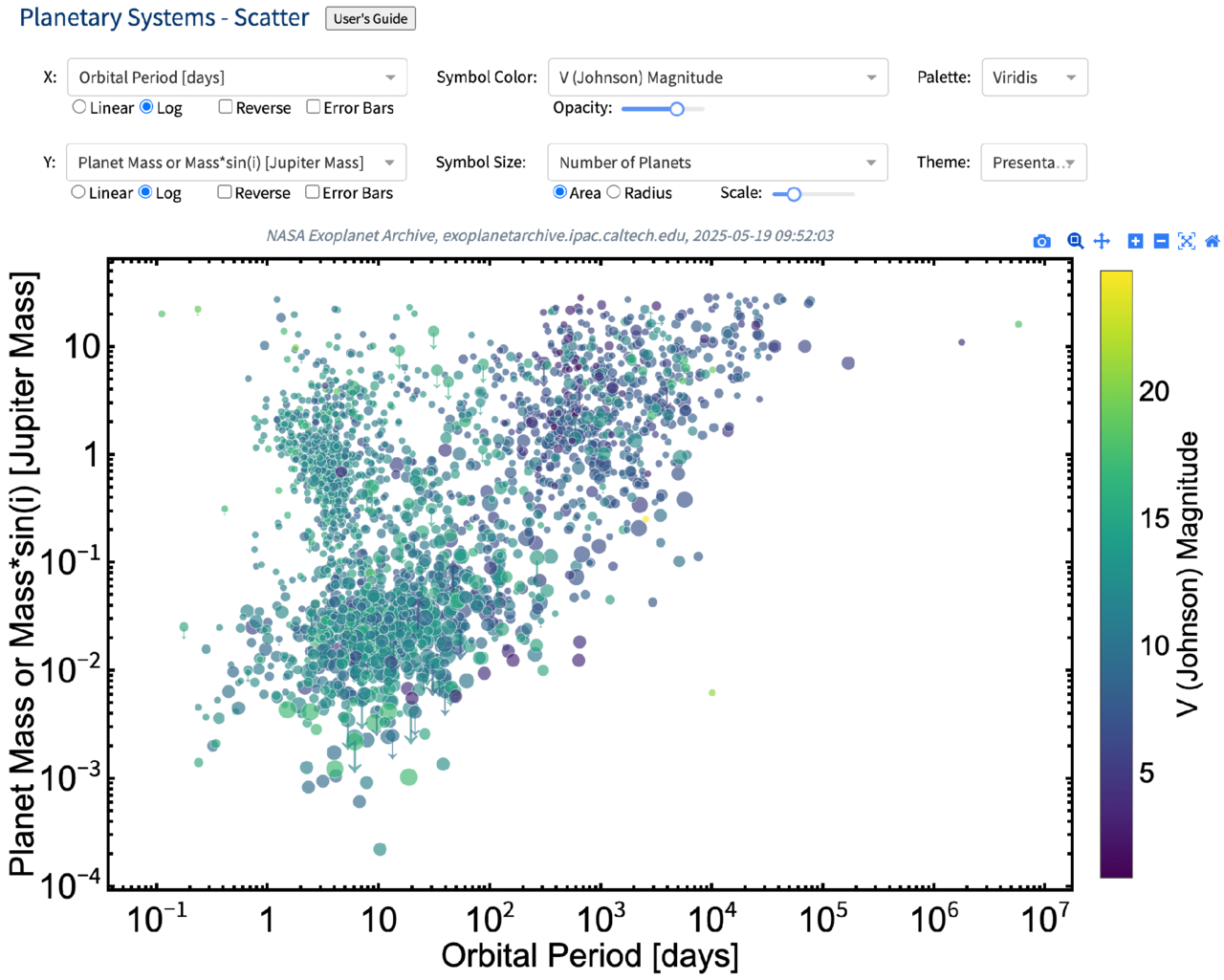Open the Symbol Color dropdown
Image resolution: width=1224 pixels, height=980 pixels.
(717, 77)
